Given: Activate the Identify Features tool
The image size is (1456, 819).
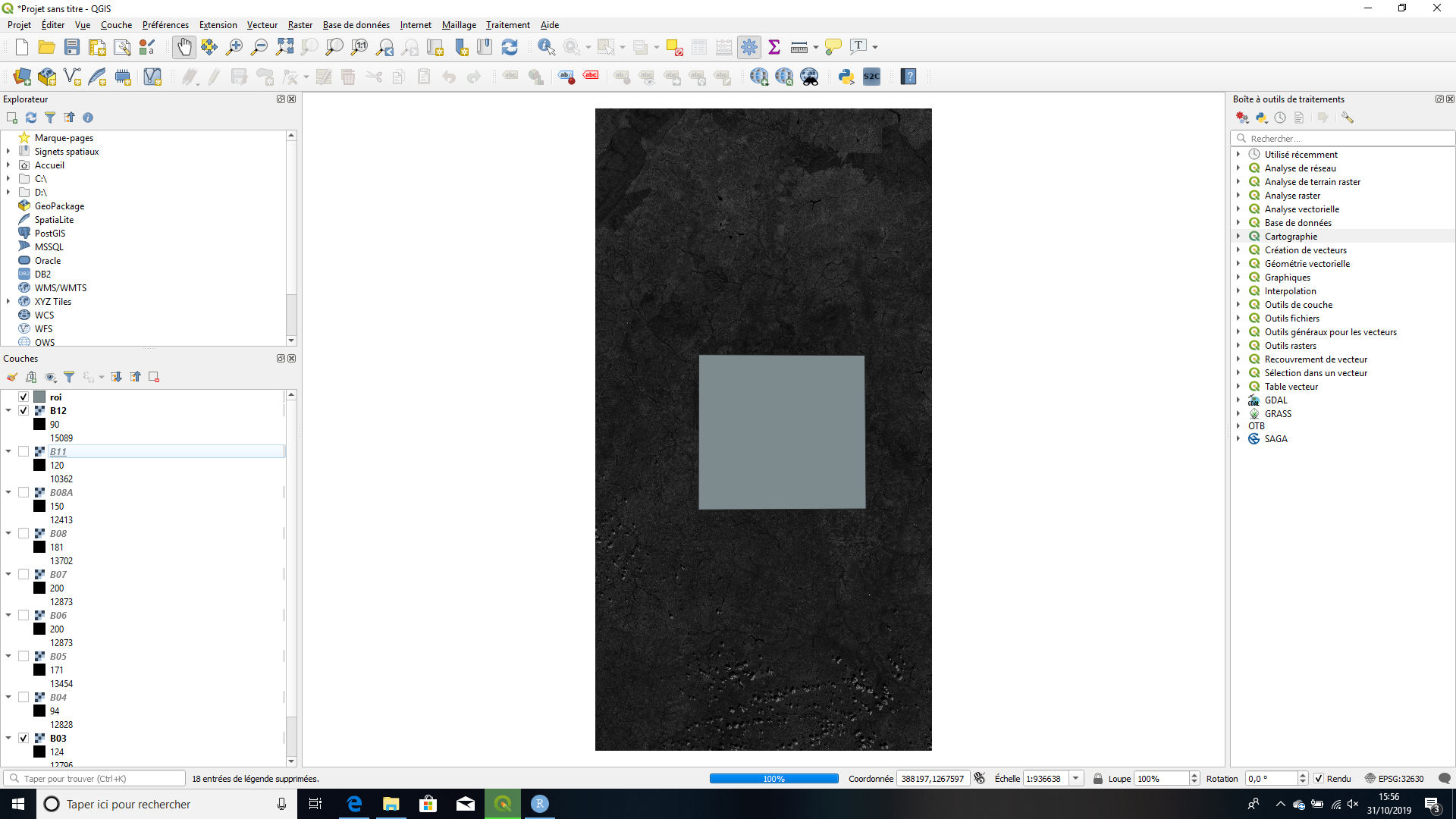Looking at the screenshot, I should 546,47.
